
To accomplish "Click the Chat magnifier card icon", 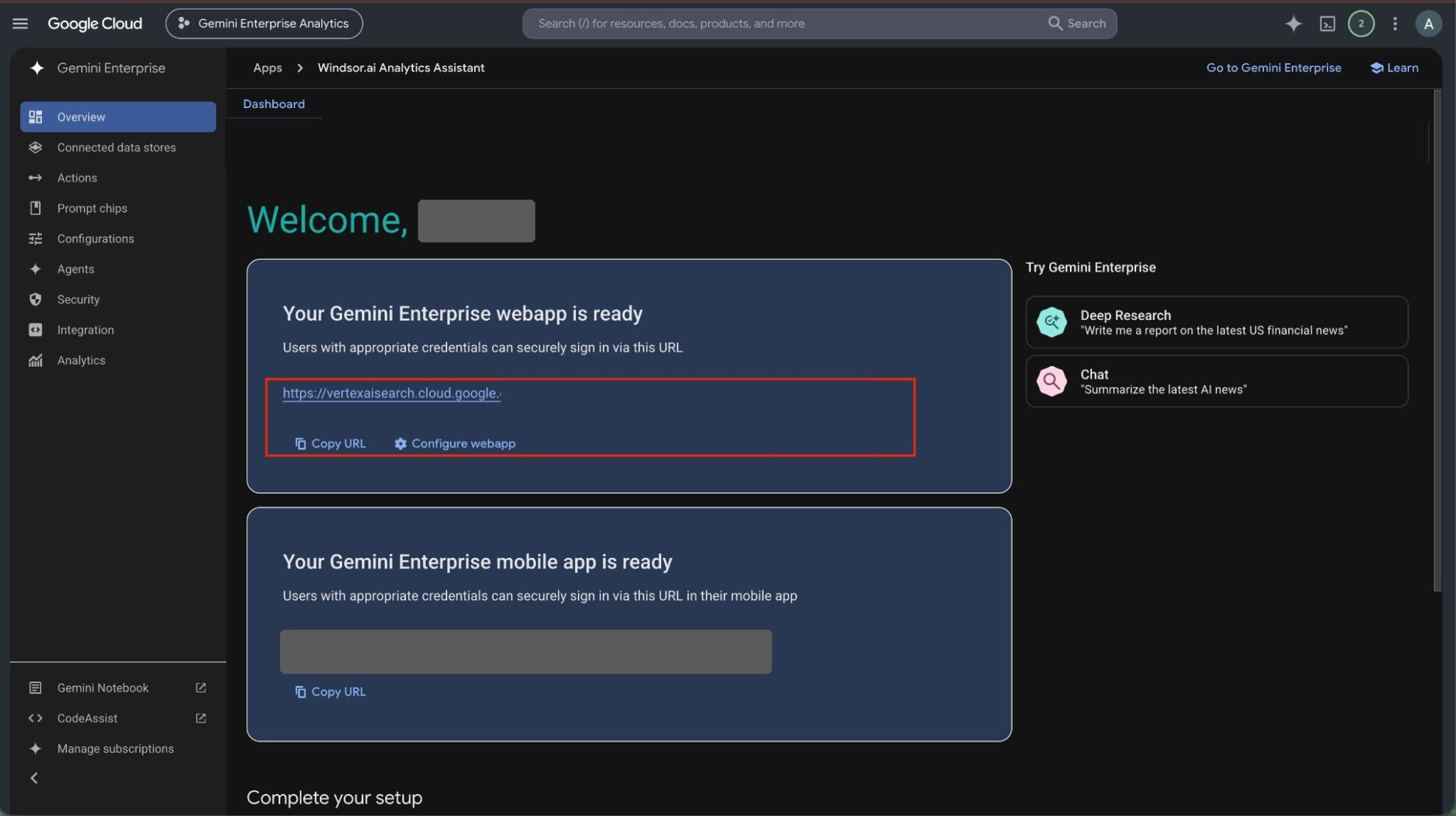I will 1052,382.
